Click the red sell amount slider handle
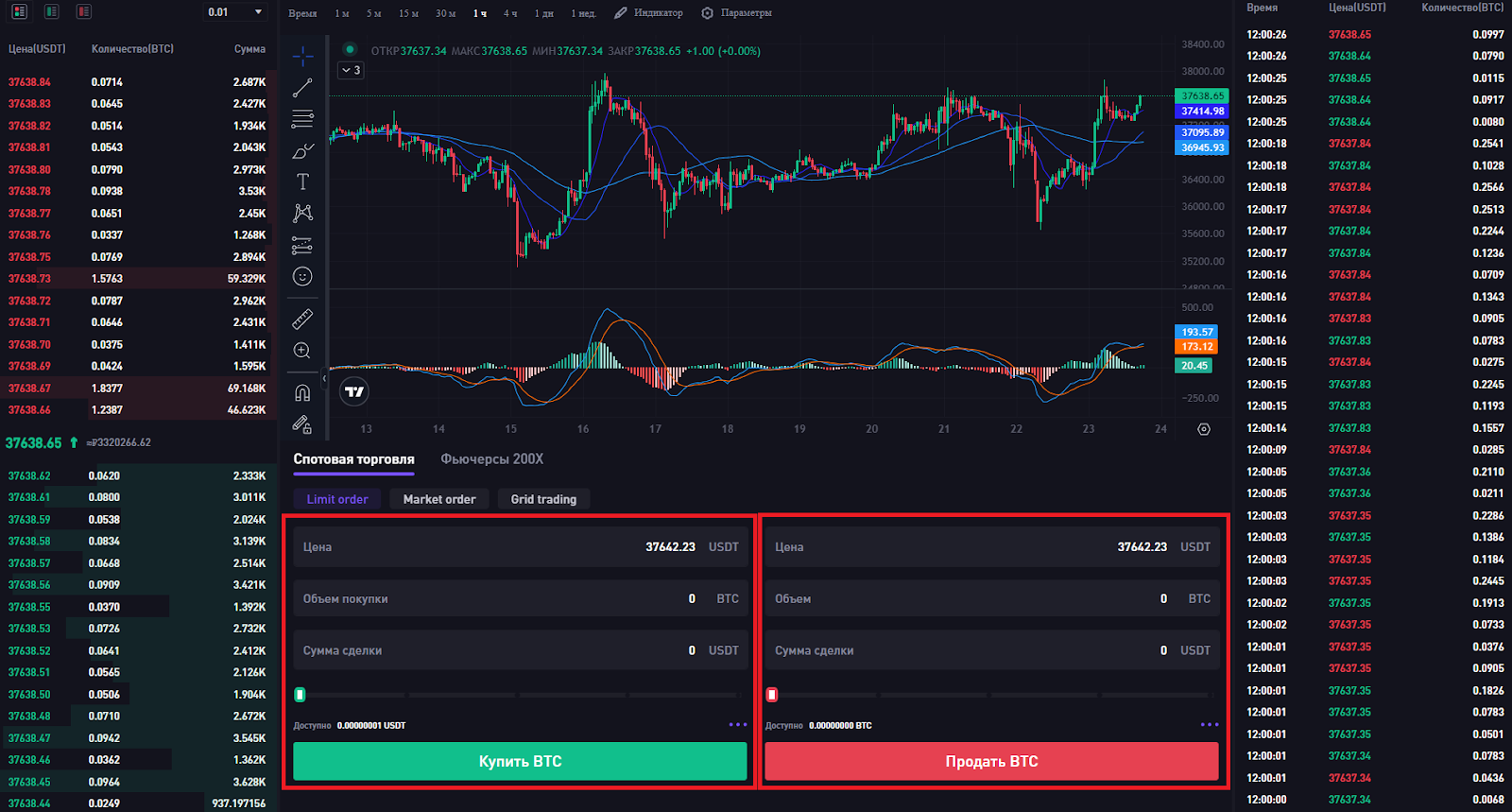This screenshot has width=1512, height=812. click(x=772, y=695)
